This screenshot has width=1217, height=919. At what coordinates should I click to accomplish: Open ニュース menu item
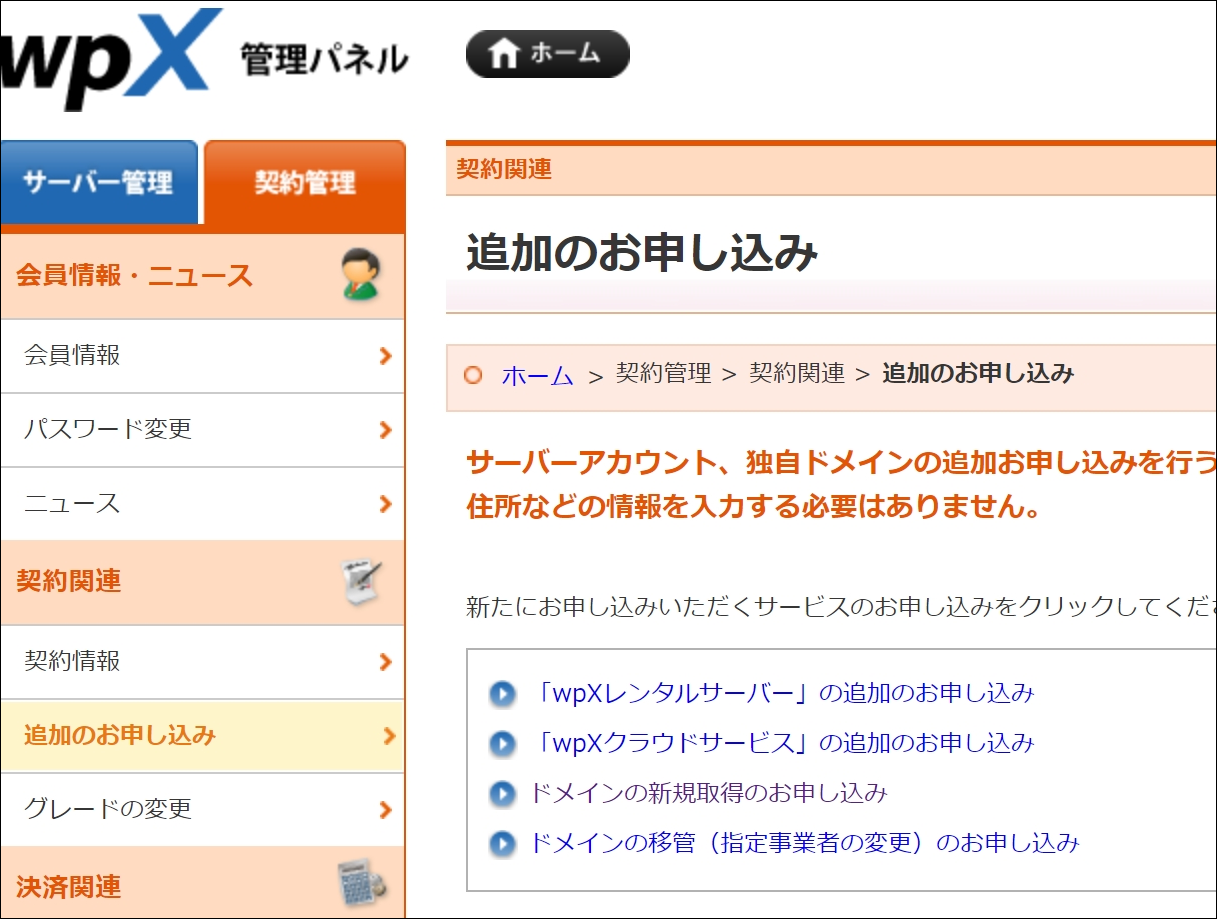coord(203,504)
